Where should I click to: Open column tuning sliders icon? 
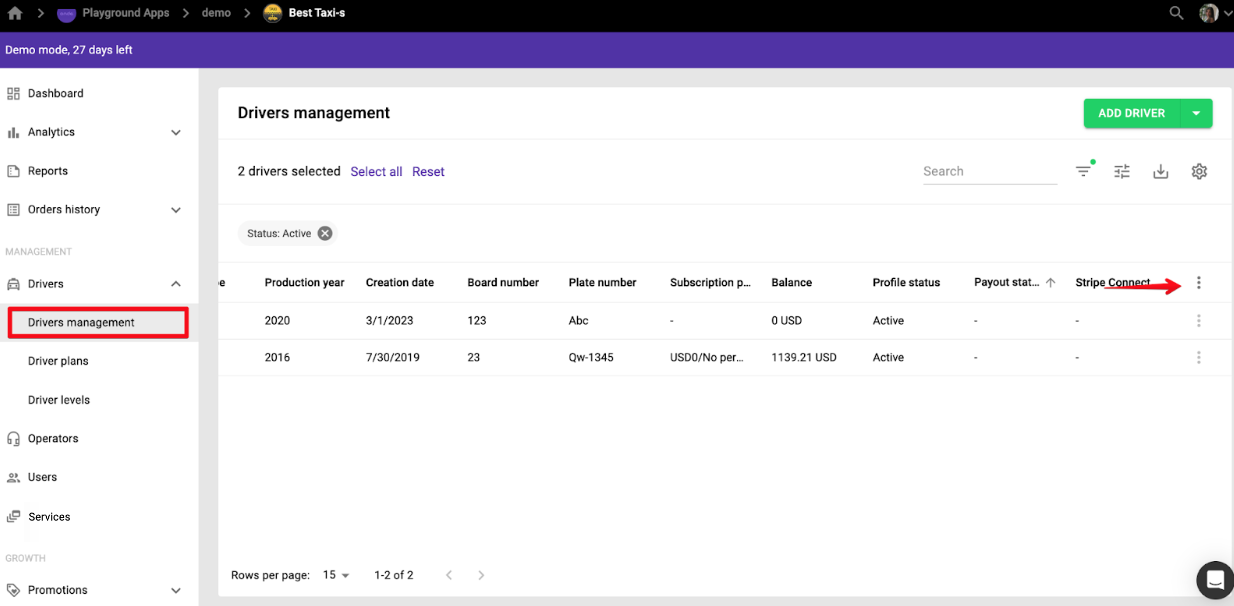click(x=1122, y=172)
